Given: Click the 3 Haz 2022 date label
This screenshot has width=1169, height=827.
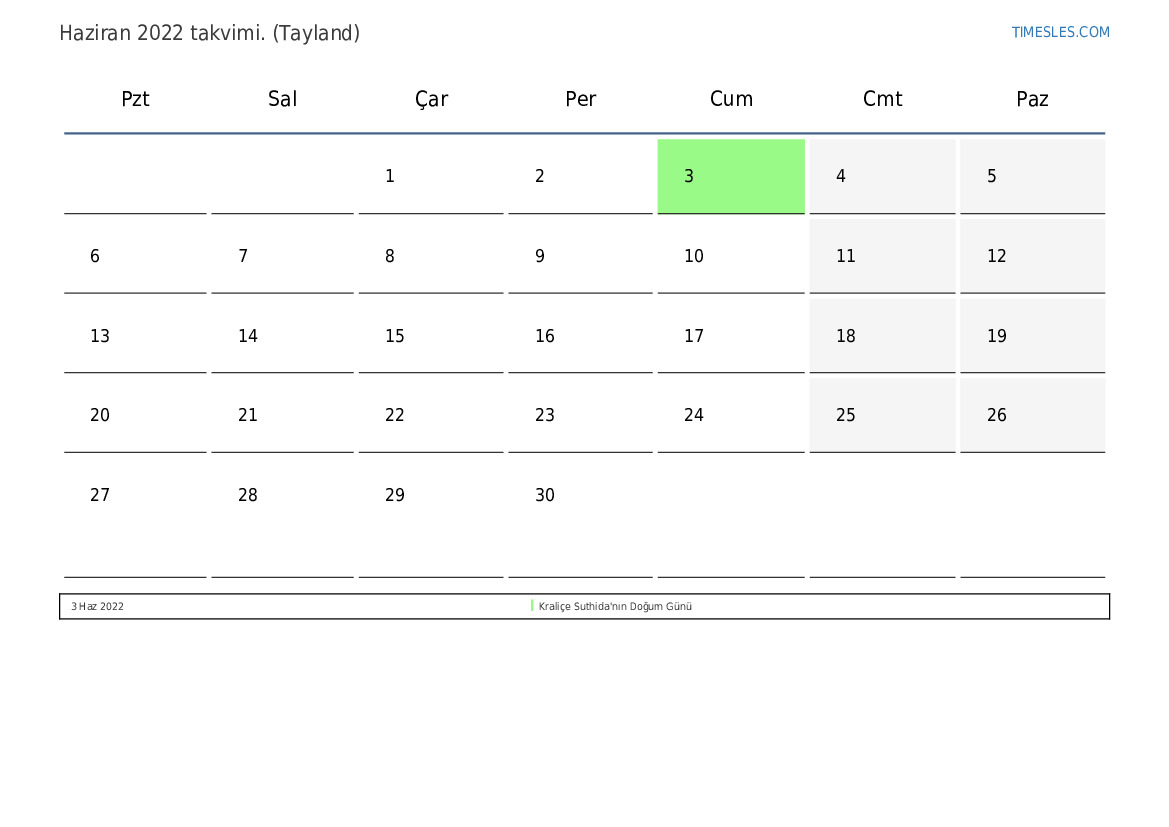Looking at the screenshot, I should pyautogui.click(x=98, y=607).
